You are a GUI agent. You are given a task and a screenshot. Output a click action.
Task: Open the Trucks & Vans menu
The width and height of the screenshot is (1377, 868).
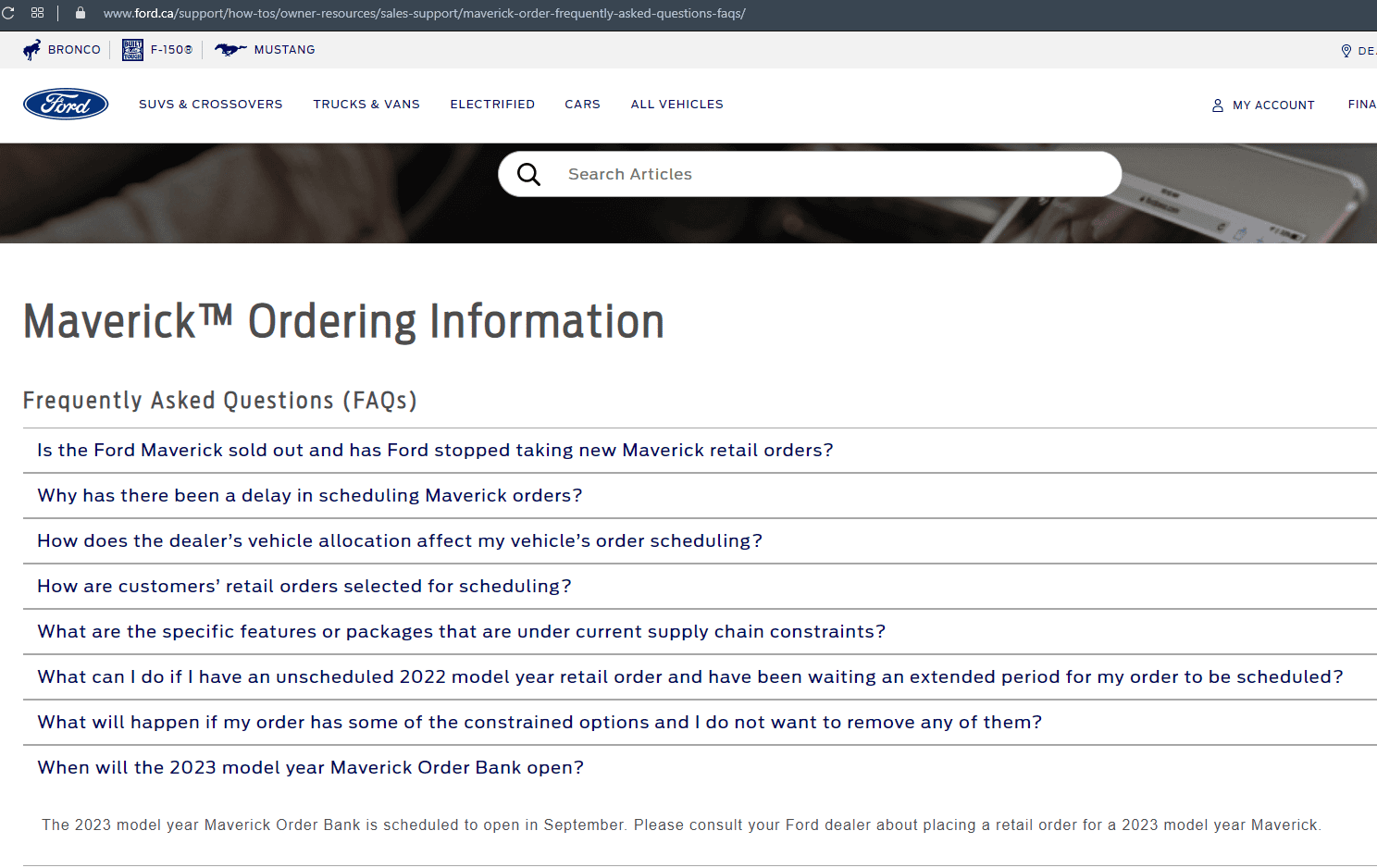(366, 105)
